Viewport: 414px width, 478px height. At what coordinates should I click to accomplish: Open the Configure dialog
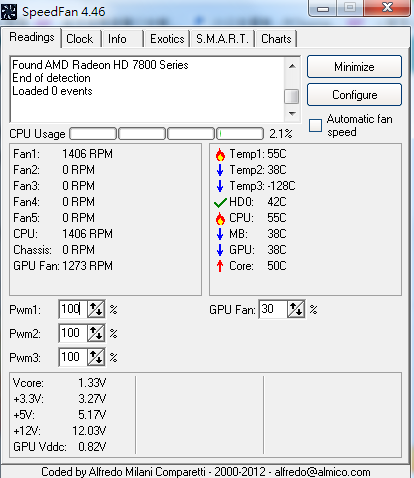point(354,95)
